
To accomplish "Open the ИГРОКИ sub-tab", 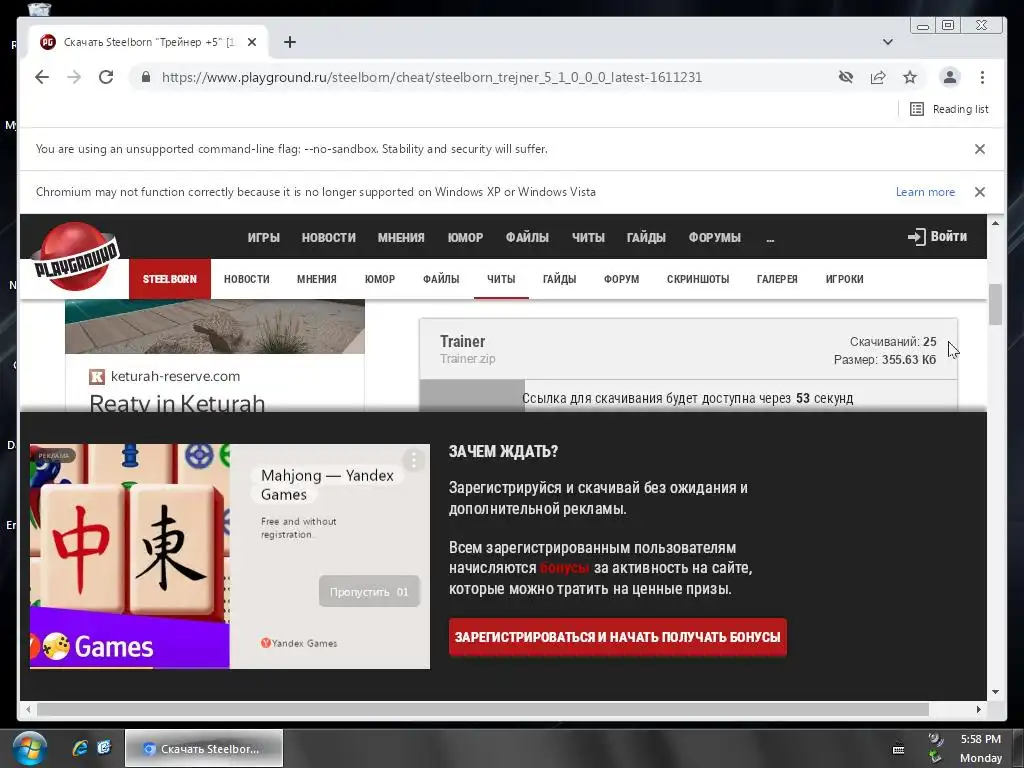I will [x=844, y=279].
